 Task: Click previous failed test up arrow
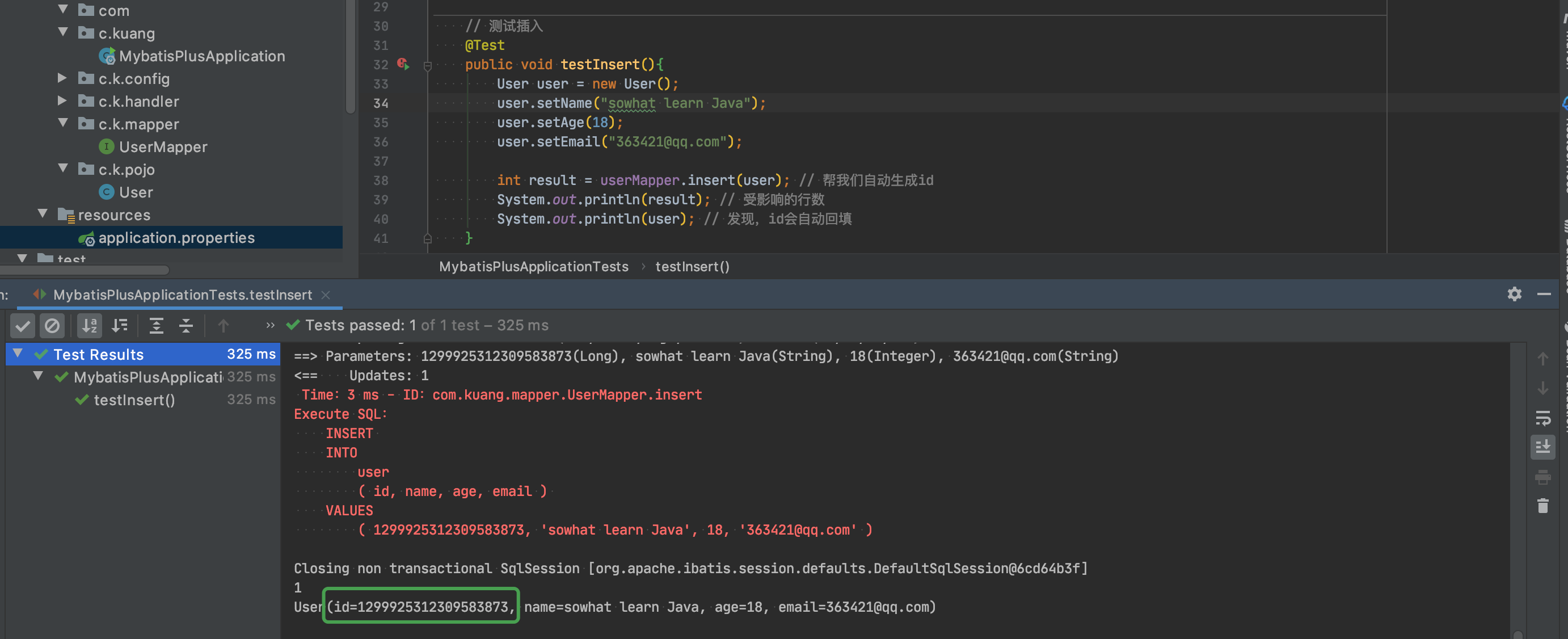pyautogui.click(x=224, y=326)
